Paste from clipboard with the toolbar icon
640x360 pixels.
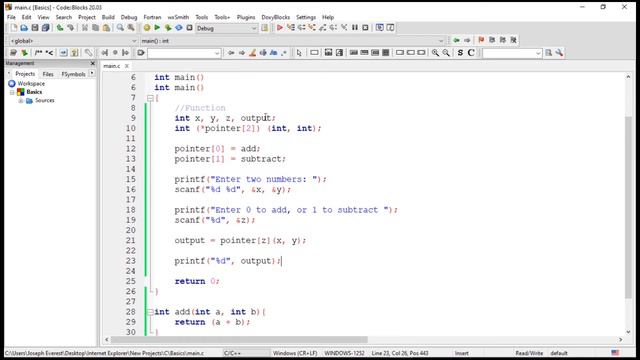[x=106, y=28]
